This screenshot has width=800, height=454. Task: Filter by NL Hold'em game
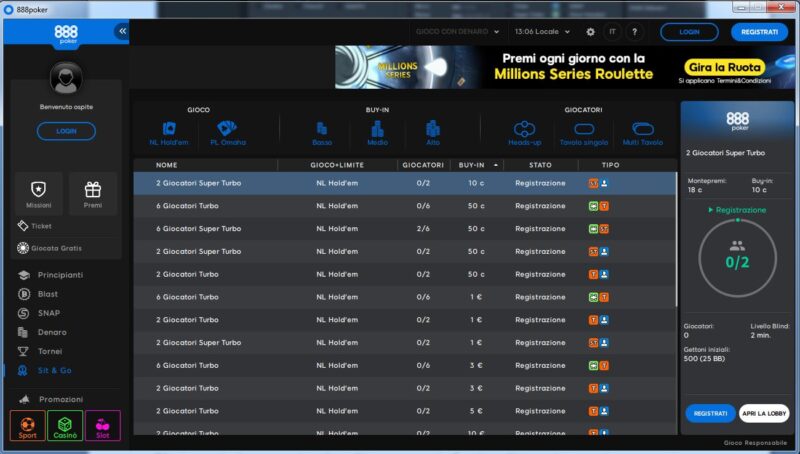(x=169, y=133)
